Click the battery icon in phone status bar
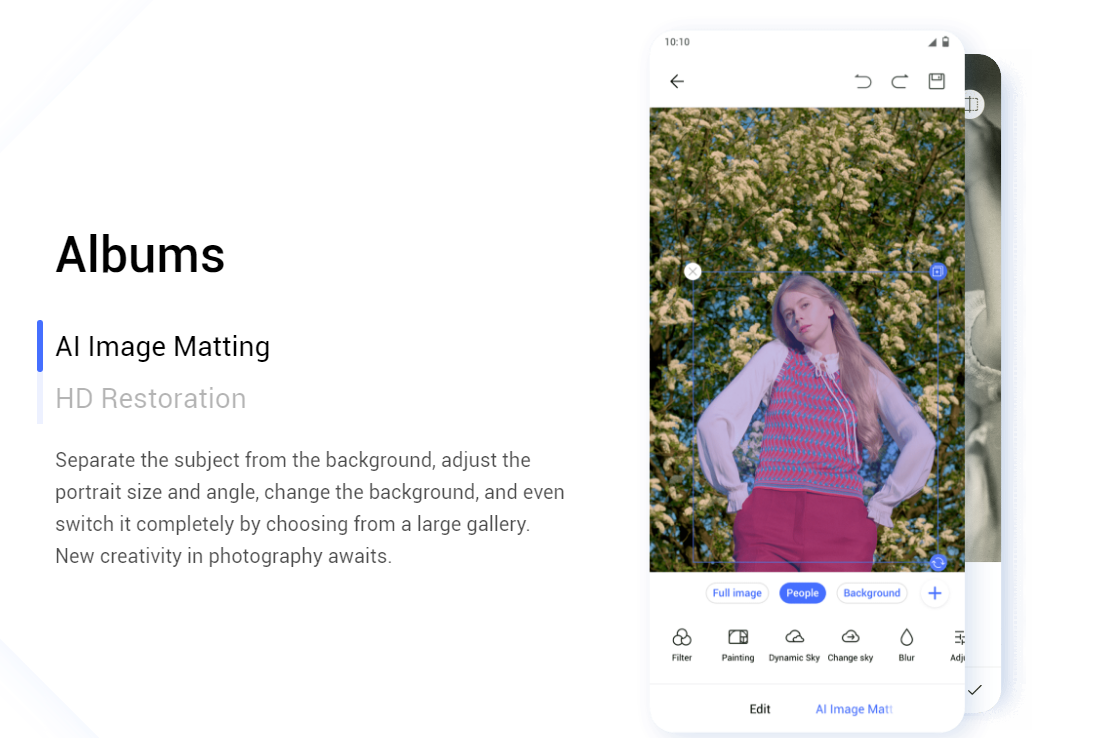 [945, 42]
